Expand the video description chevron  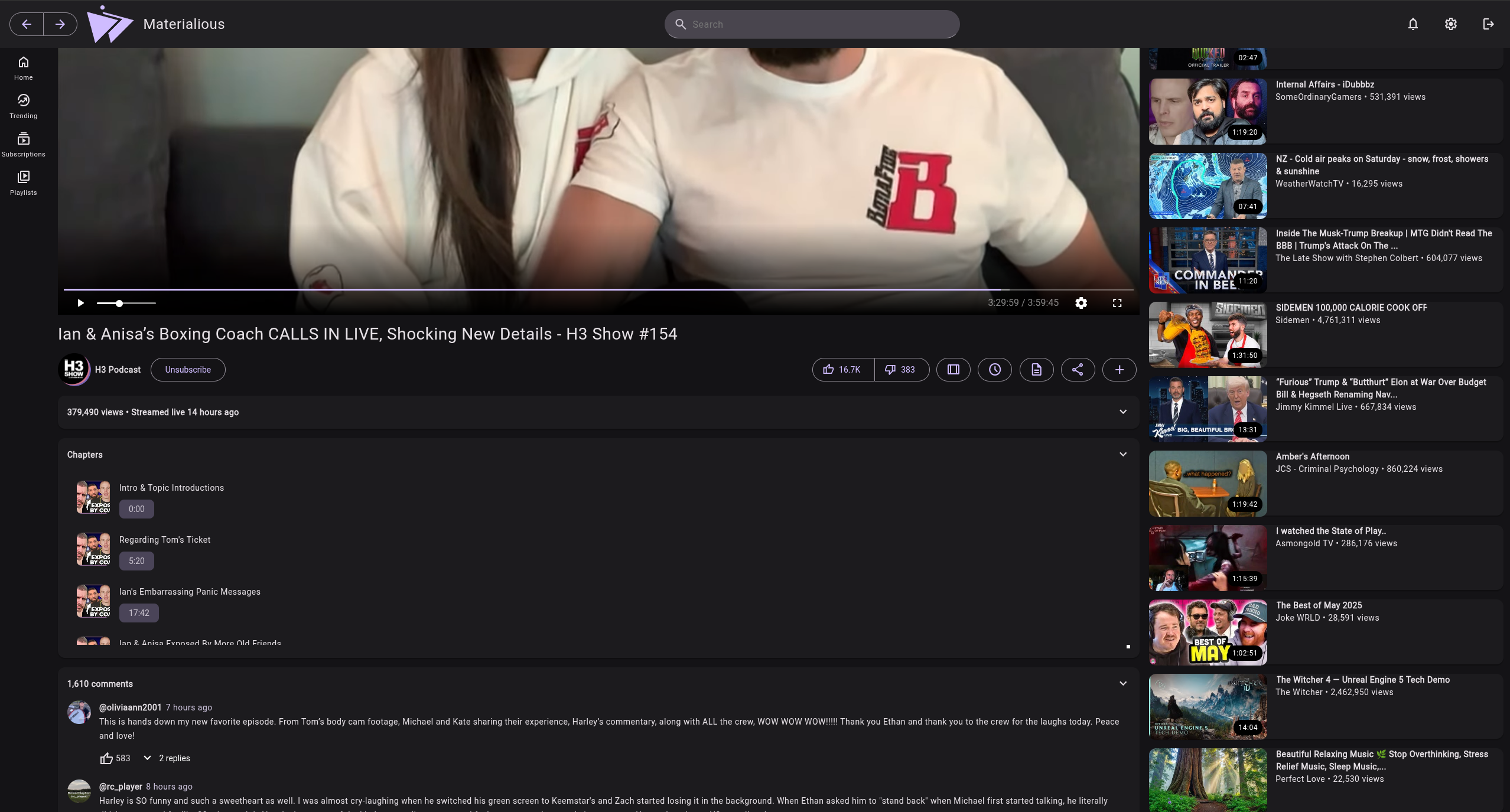(x=1122, y=412)
